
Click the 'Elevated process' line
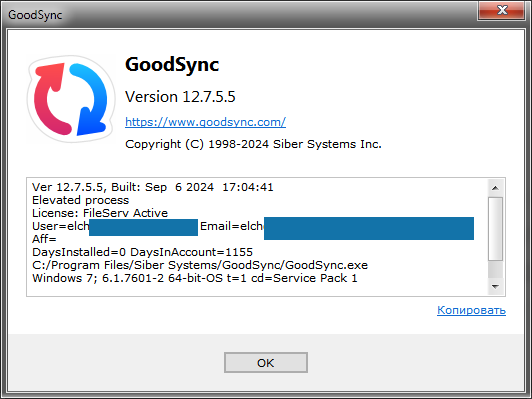pyautogui.click(x=80, y=200)
